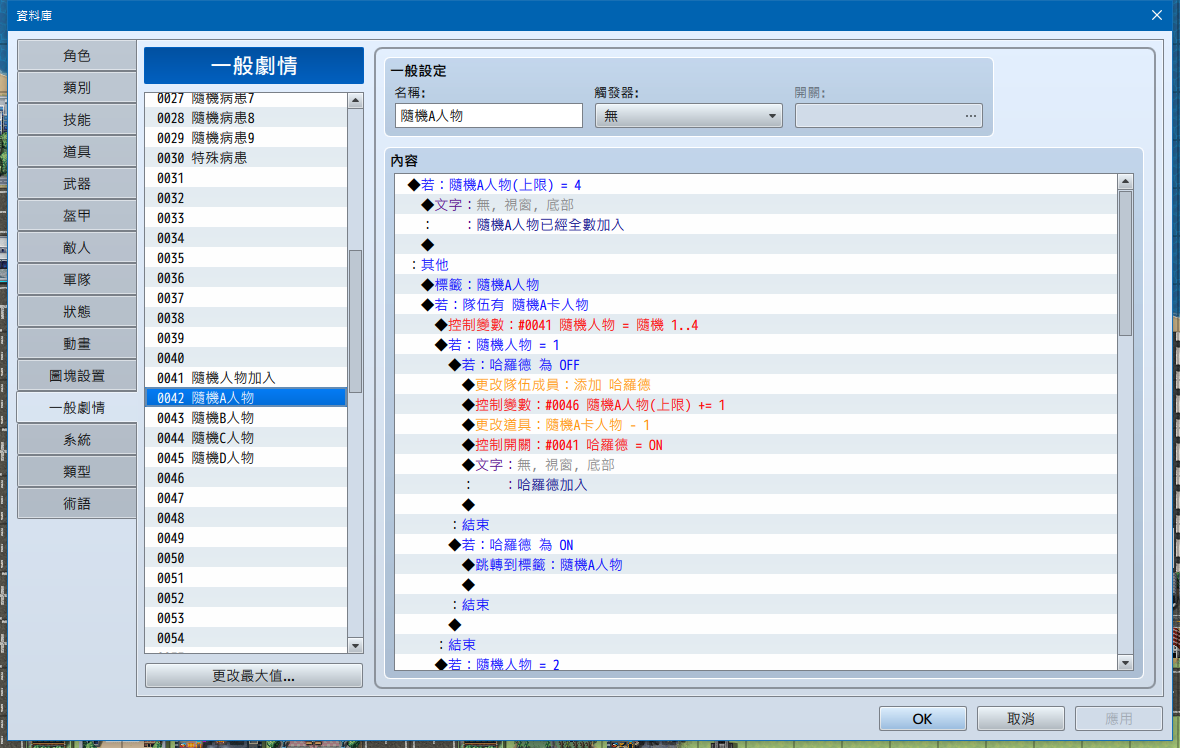Click the content panel scroll-down arrow
Image resolution: width=1180 pixels, height=748 pixels.
pyautogui.click(x=1126, y=663)
